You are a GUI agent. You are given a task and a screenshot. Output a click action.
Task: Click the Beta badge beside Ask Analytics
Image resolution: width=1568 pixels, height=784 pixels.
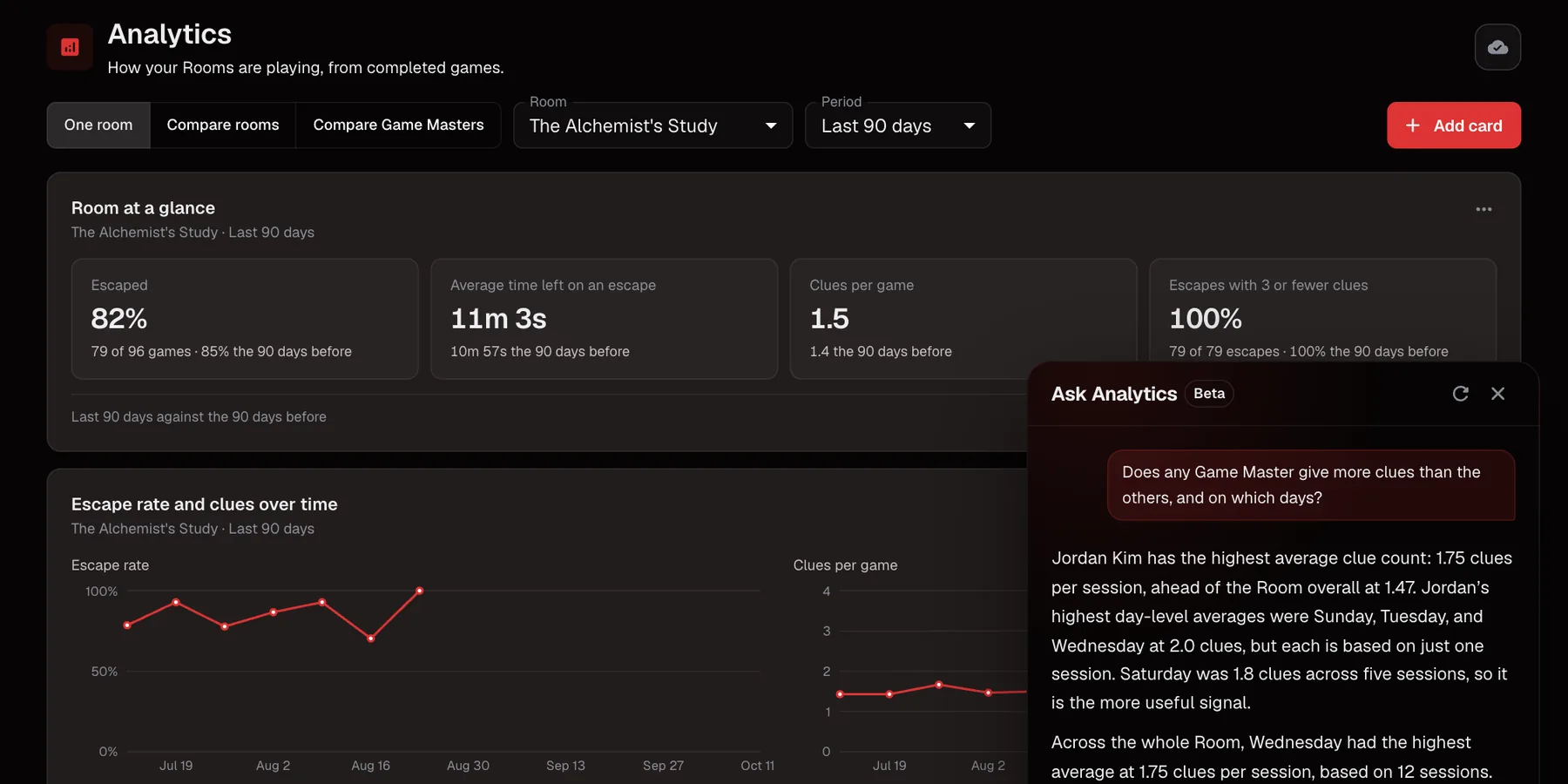tap(1209, 394)
